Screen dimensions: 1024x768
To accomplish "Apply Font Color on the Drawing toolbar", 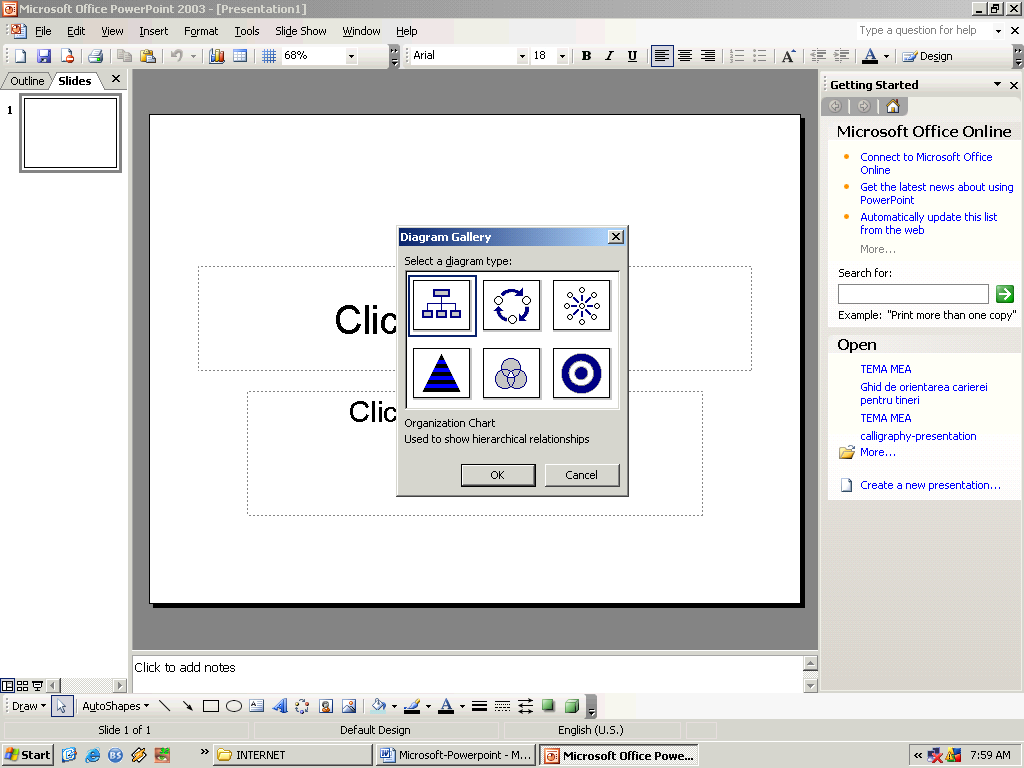I will [x=447, y=706].
